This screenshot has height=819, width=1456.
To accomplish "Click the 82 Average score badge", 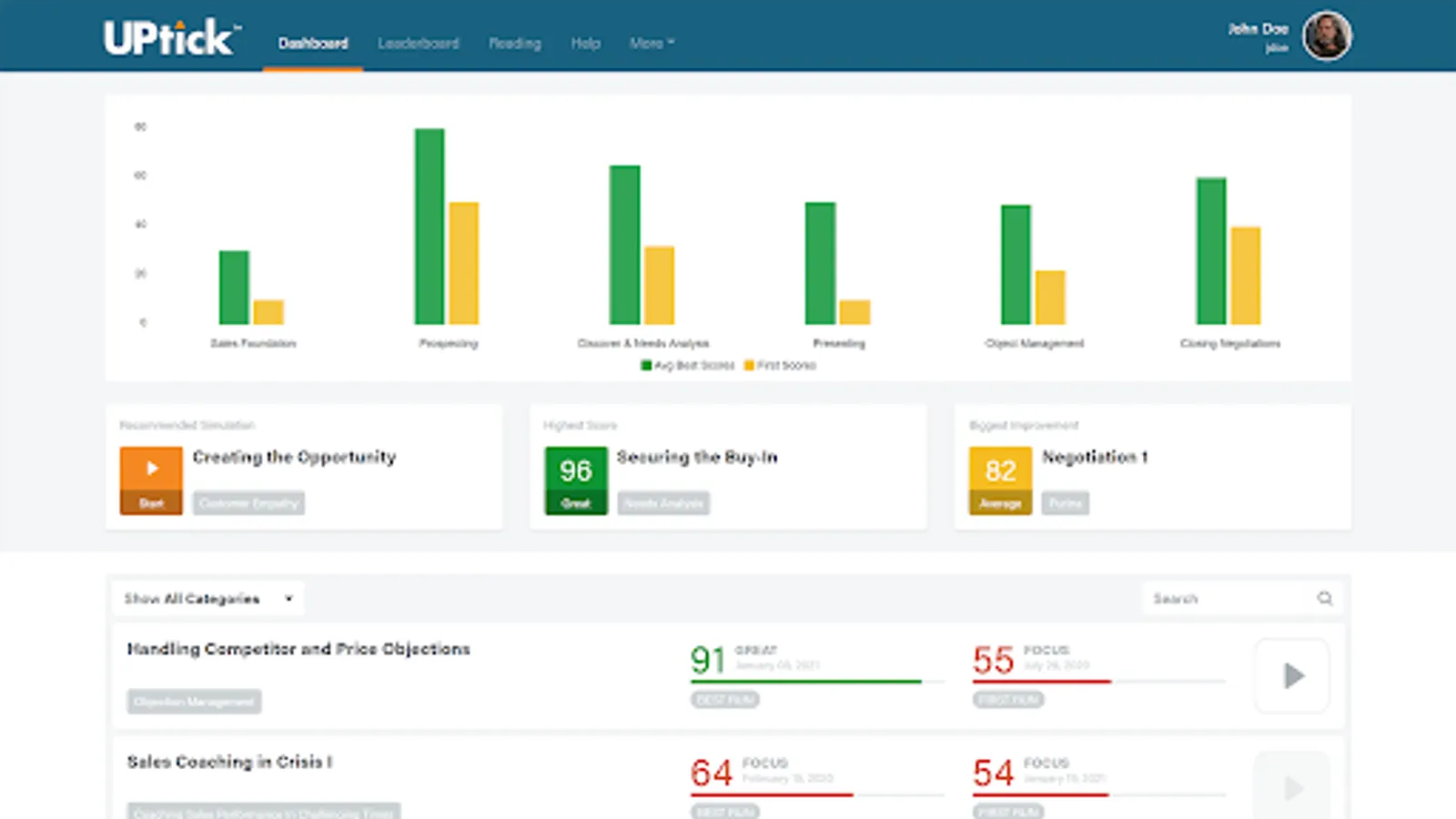I will click(x=1000, y=480).
